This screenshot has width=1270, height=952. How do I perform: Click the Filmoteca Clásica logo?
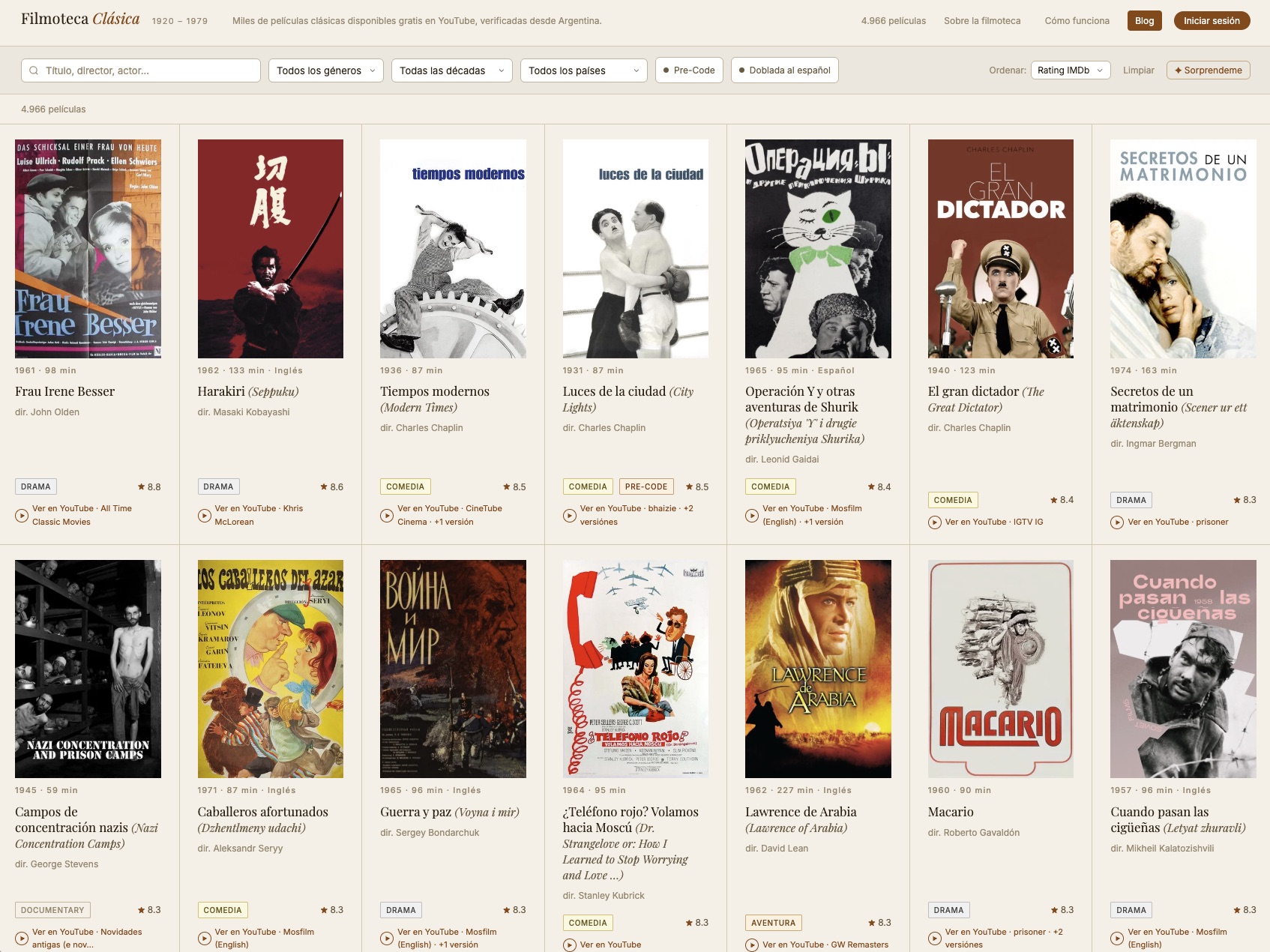tap(80, 19)
